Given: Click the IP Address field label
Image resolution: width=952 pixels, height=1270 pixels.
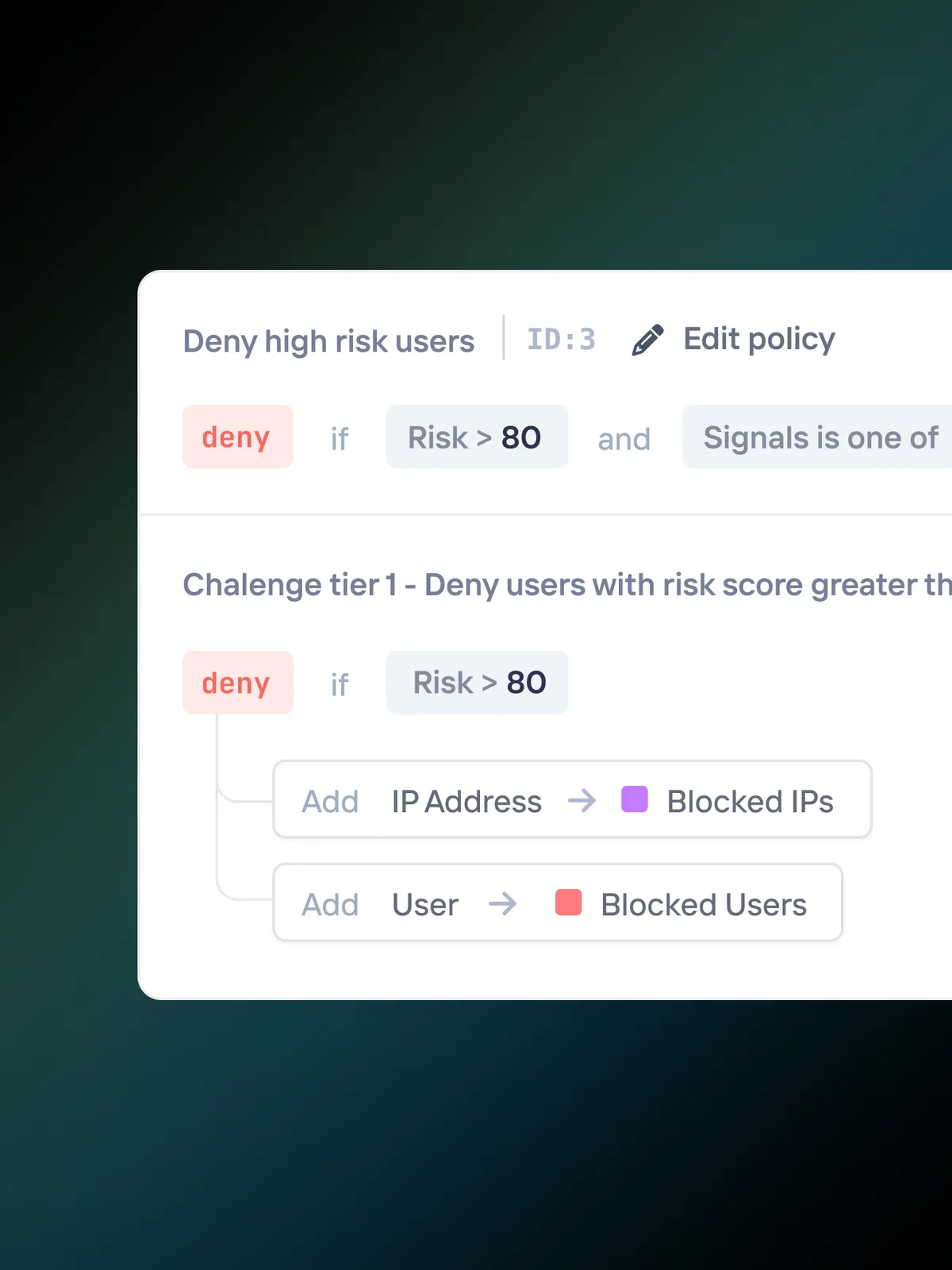Looking at the screenshot, I should click(466, 801).
